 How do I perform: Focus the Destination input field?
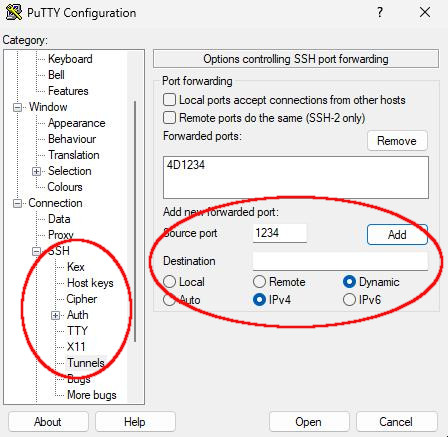point(340,261)
